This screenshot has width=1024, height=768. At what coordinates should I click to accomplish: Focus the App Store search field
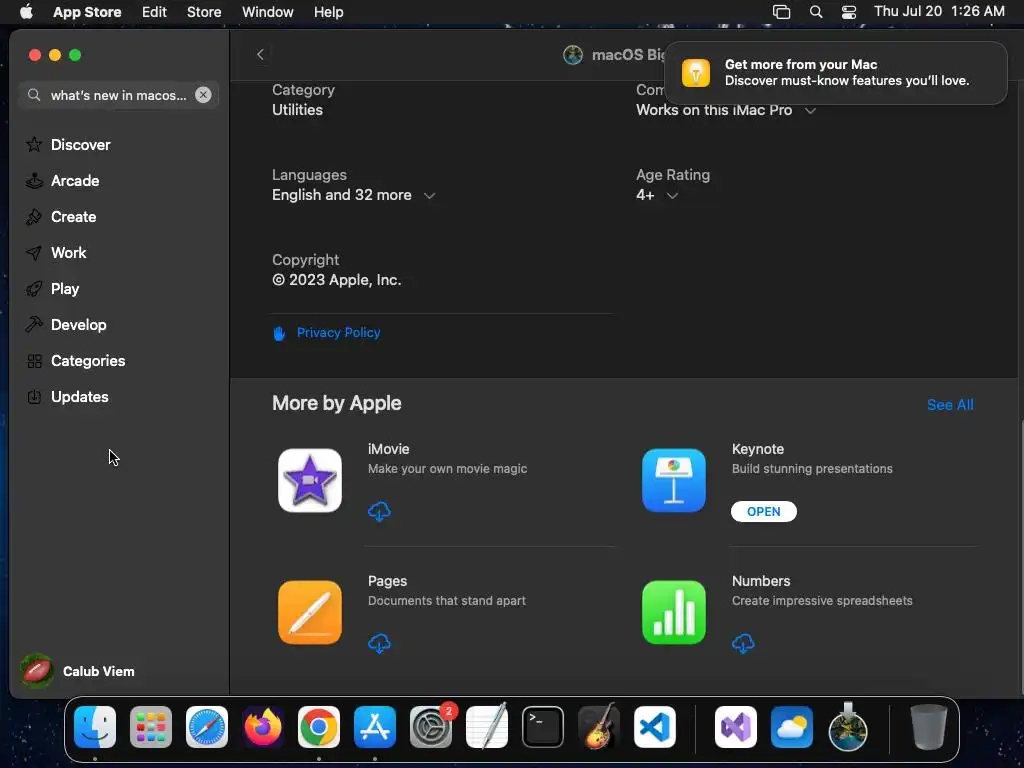118,95
